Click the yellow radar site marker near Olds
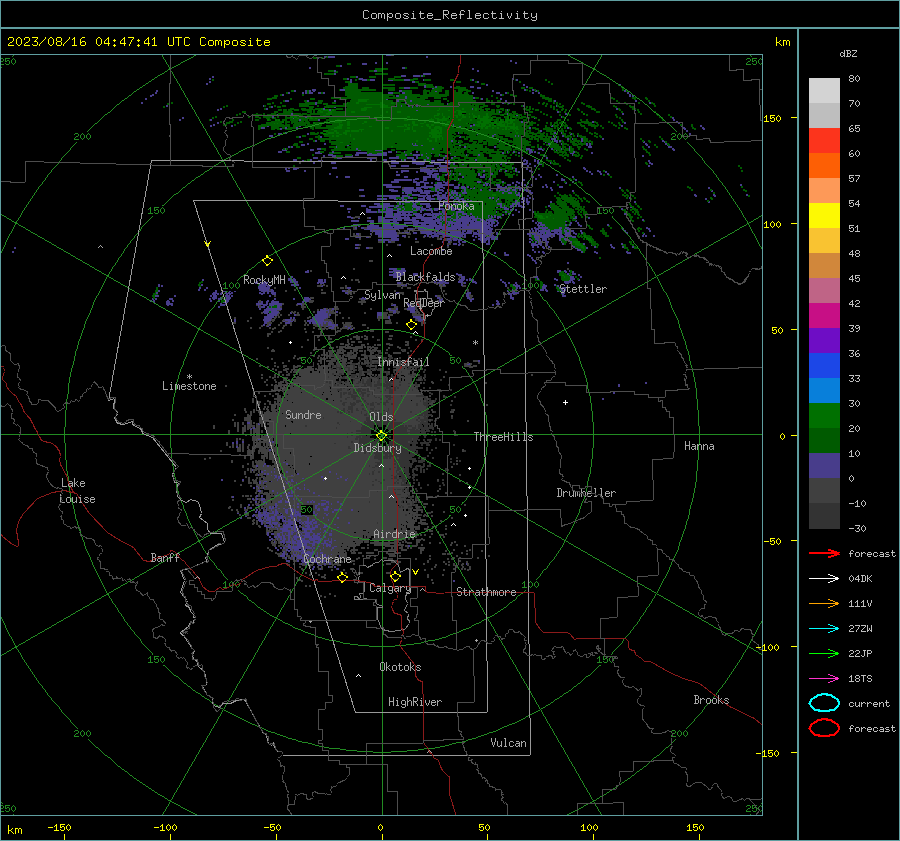The width and height of the screenshot is (900, 841). click(381, 435)
